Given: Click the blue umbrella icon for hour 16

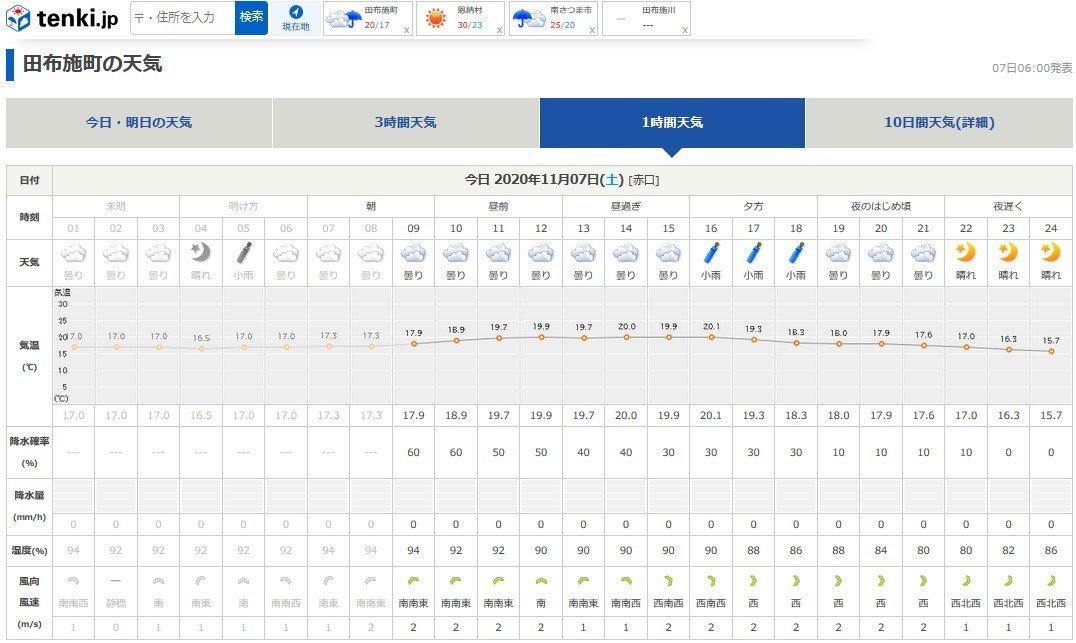Looking at the screenshot, I should (712, 253).
